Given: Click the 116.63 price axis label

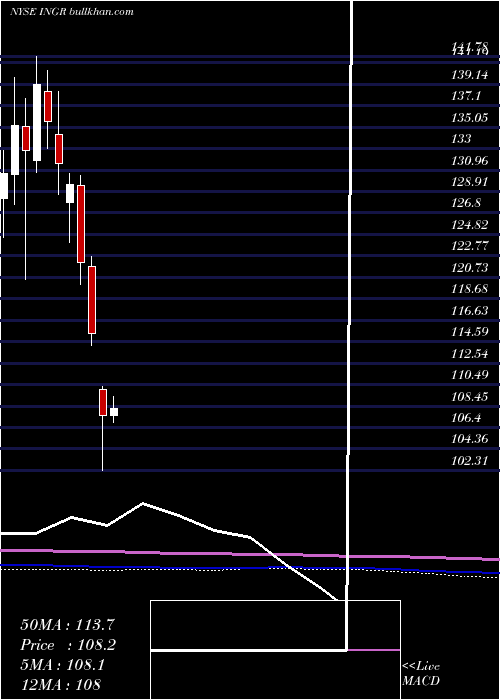Looking at the screenshot, I should point(470,310).
